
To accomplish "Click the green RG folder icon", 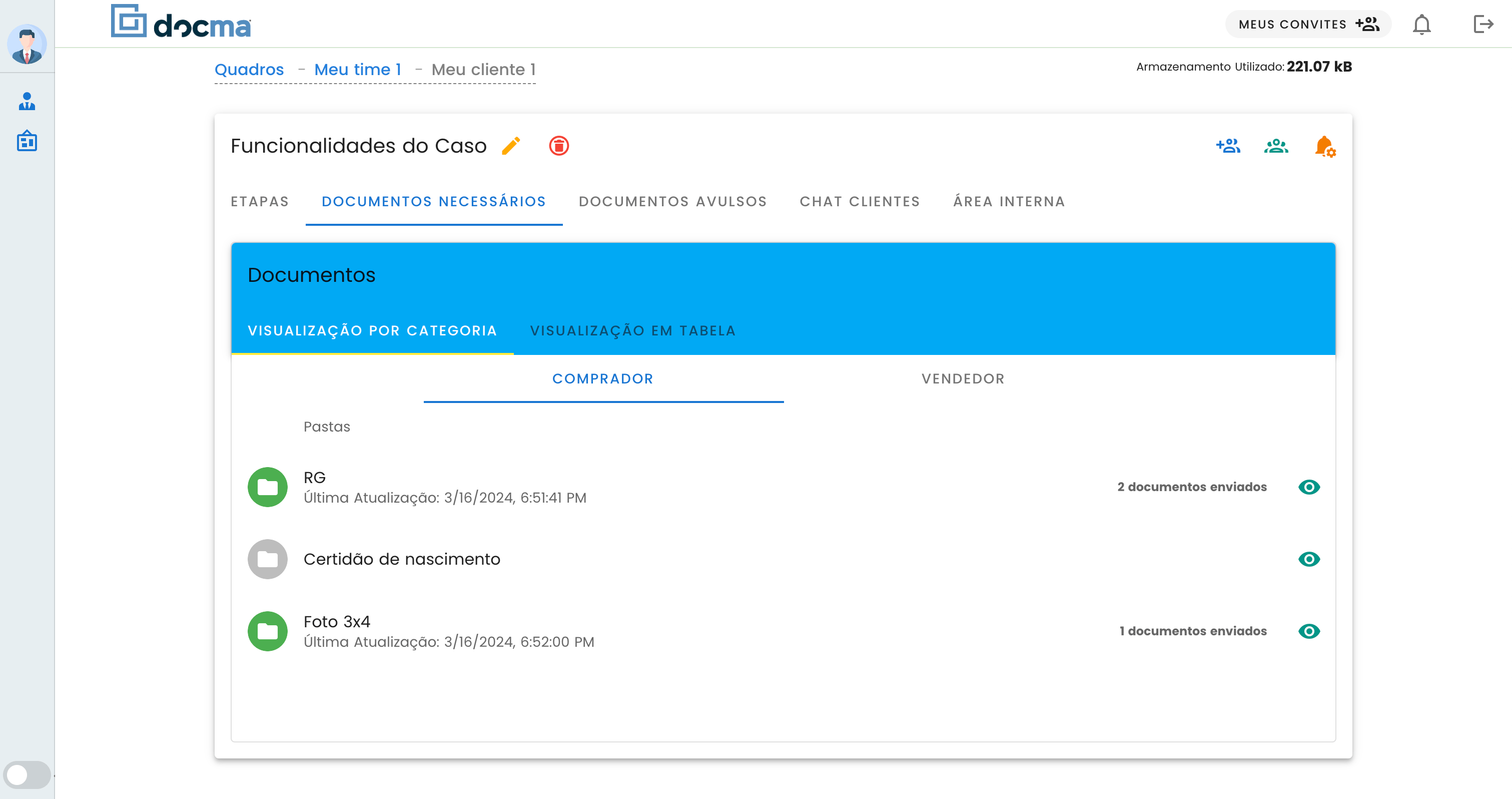I will click(x=268, y=487).
